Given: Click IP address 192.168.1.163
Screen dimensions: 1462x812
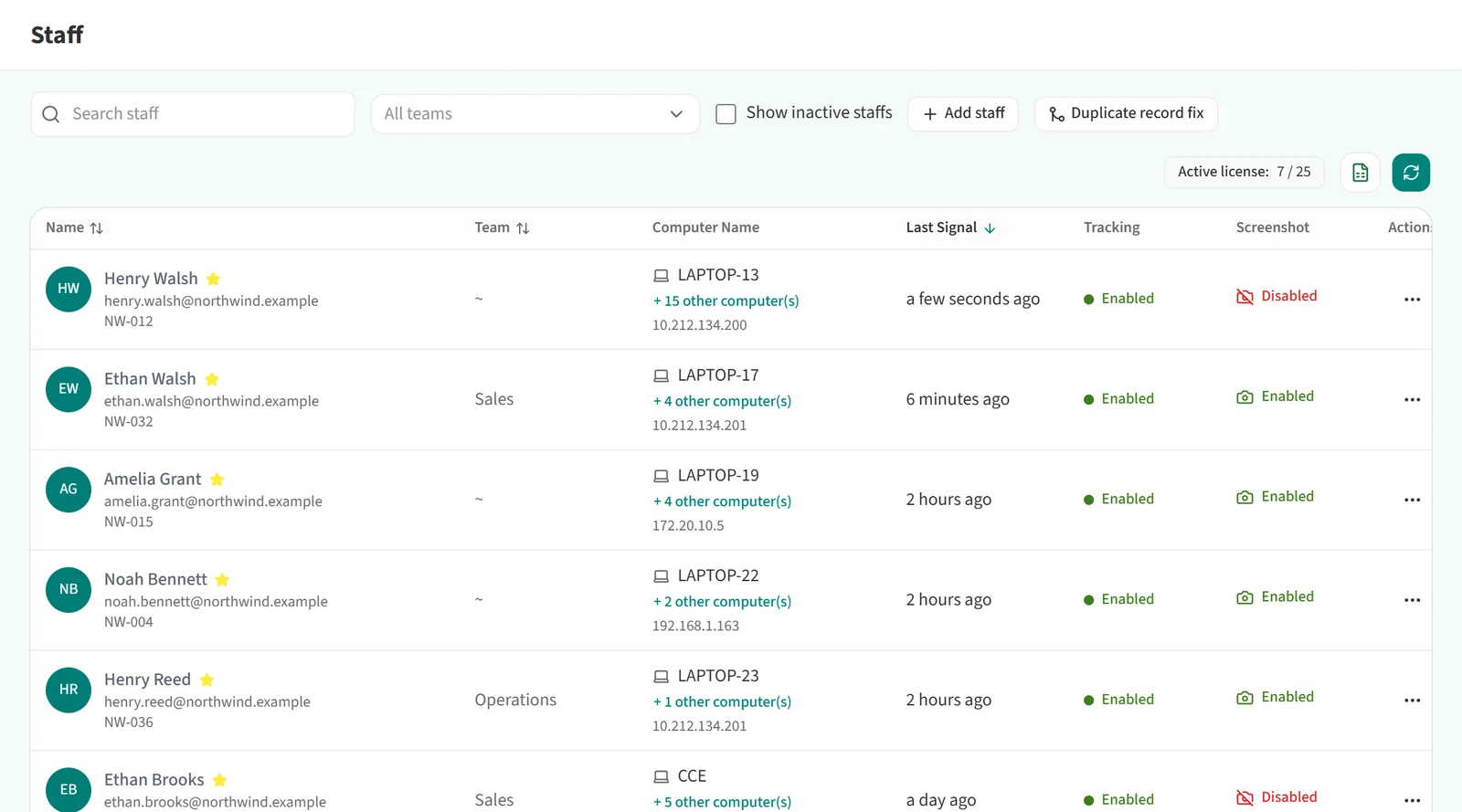Looking at the screenshot, I should (695, 626).
